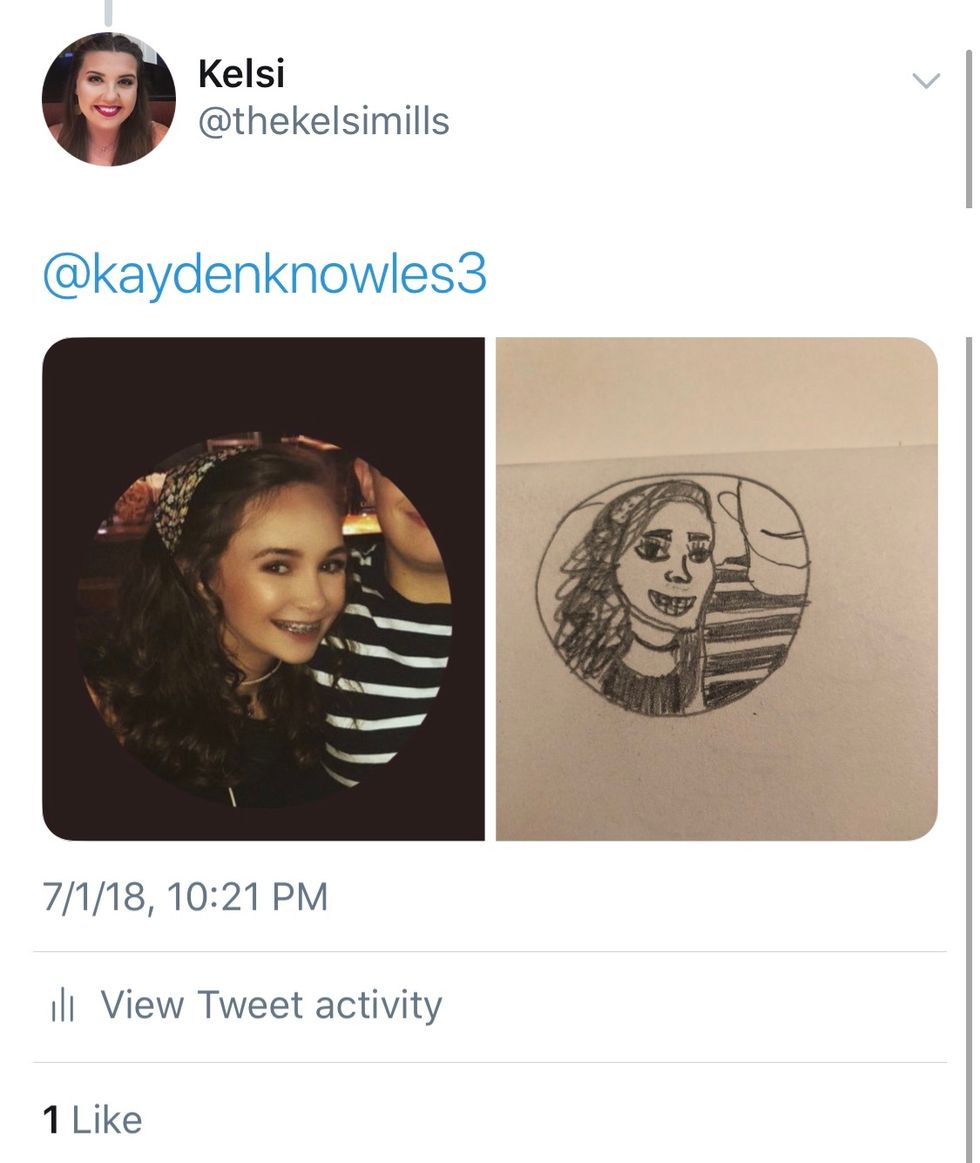Viewport: 980px width, 1163px height.
Task: Click blank paper area above the sketch
Action: click(x=717, y=397)
